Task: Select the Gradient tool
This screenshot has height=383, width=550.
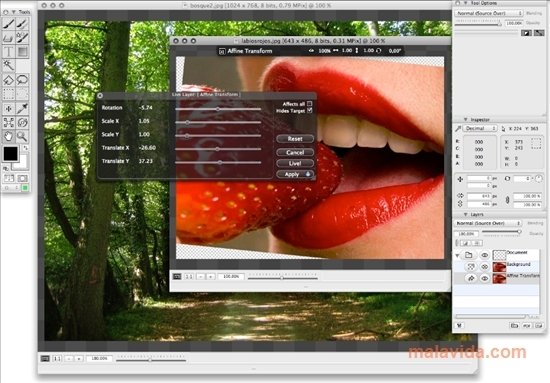Action: click(22, 51)
